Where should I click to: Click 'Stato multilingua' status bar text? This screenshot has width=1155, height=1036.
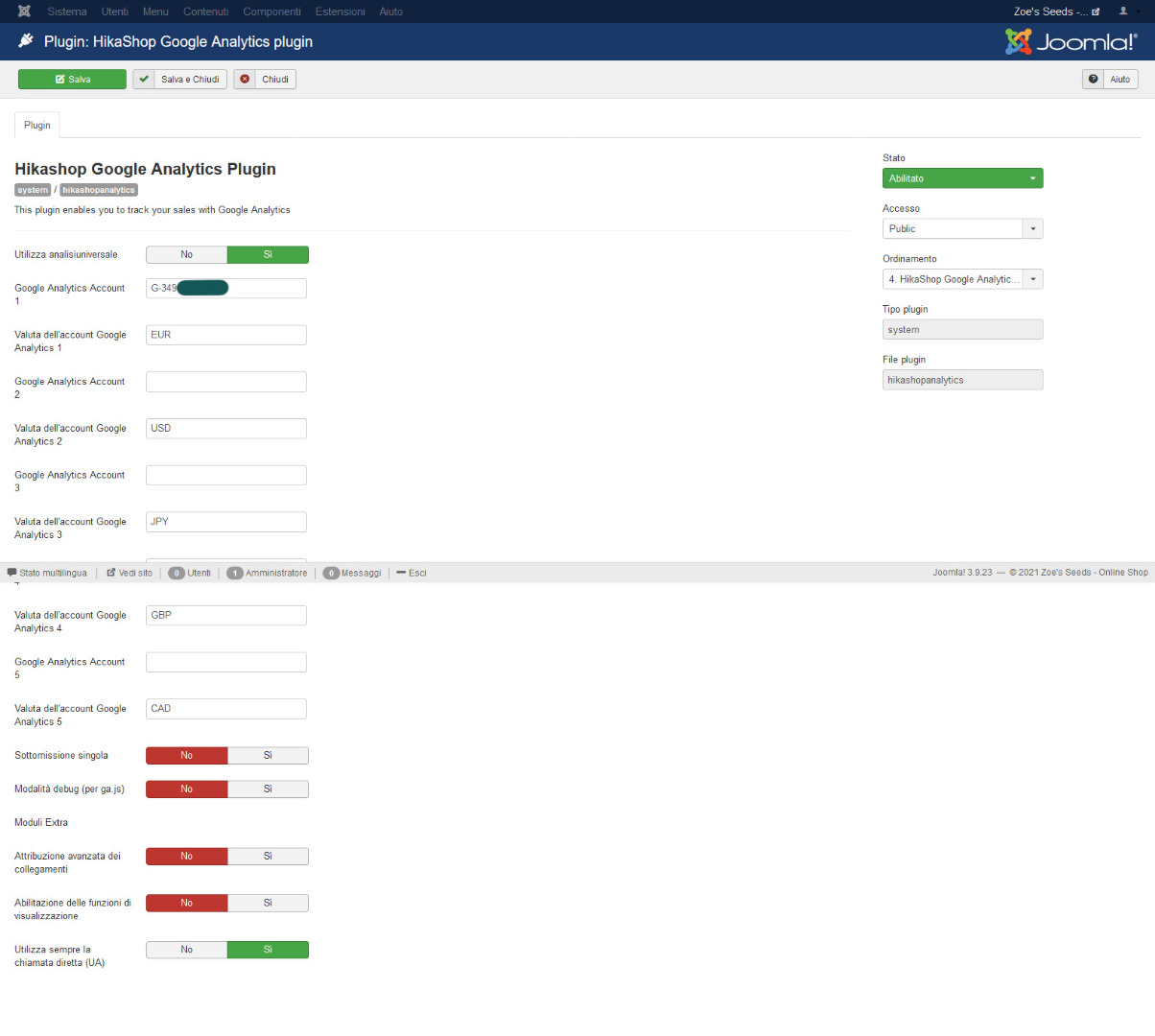53,573
